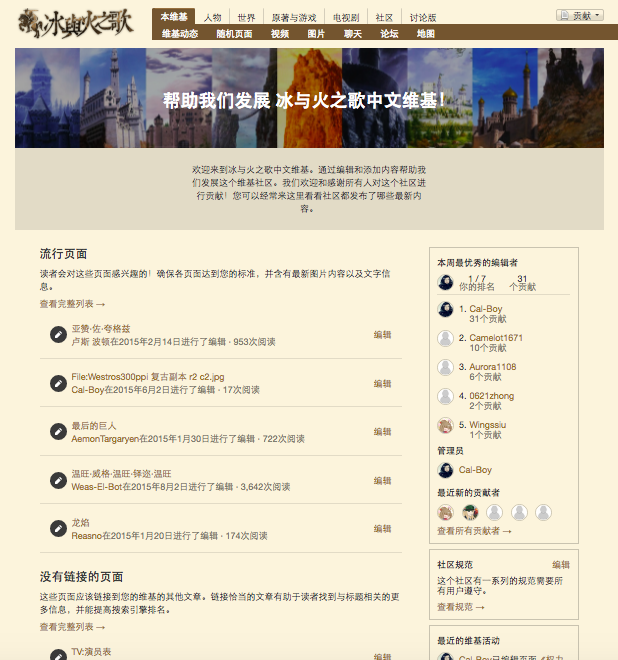
Task: Click 查看完整列表 under 流行页面
Action: point(72,304)
